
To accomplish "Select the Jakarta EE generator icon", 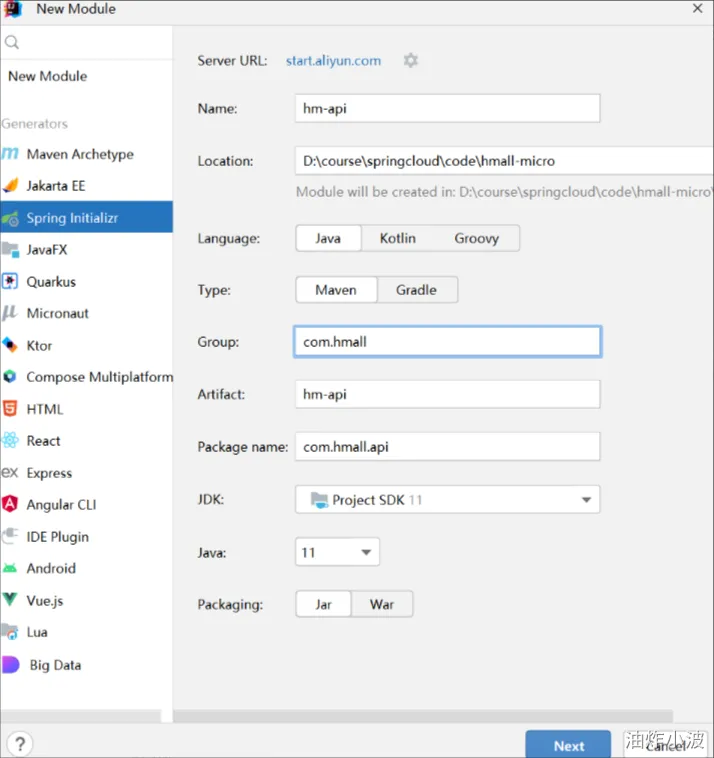I will pyautogui.click(x=11, y=186).
